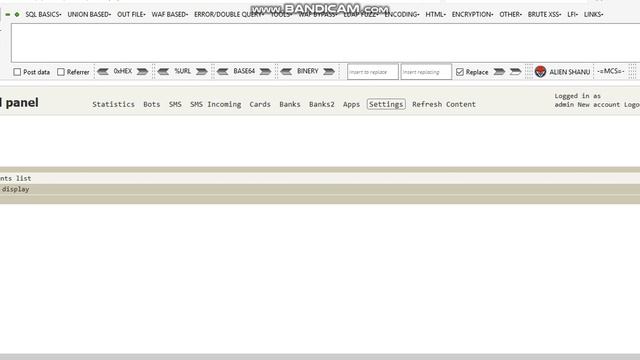
Task: Focus the 'insert to replace' field
Action: [373, 72]
